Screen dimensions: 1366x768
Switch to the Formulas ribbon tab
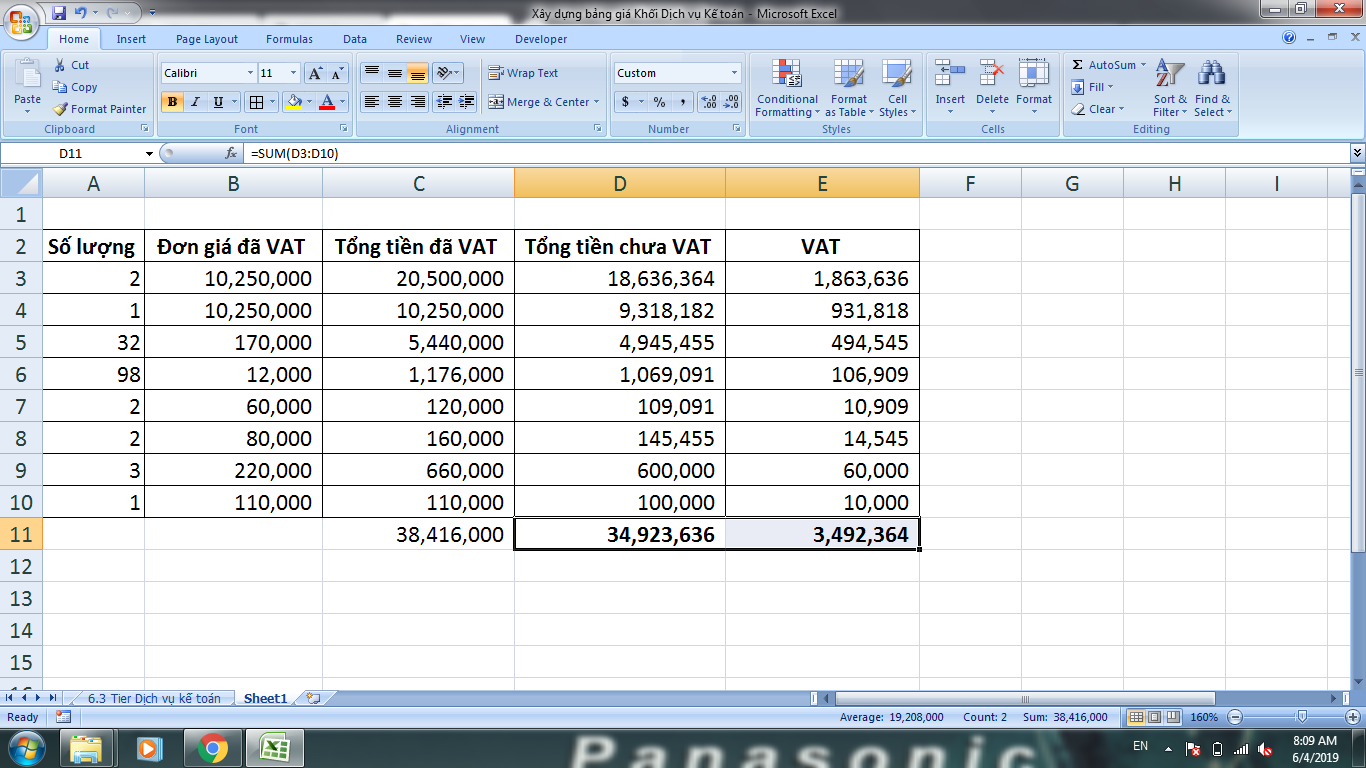coord(289,39)
